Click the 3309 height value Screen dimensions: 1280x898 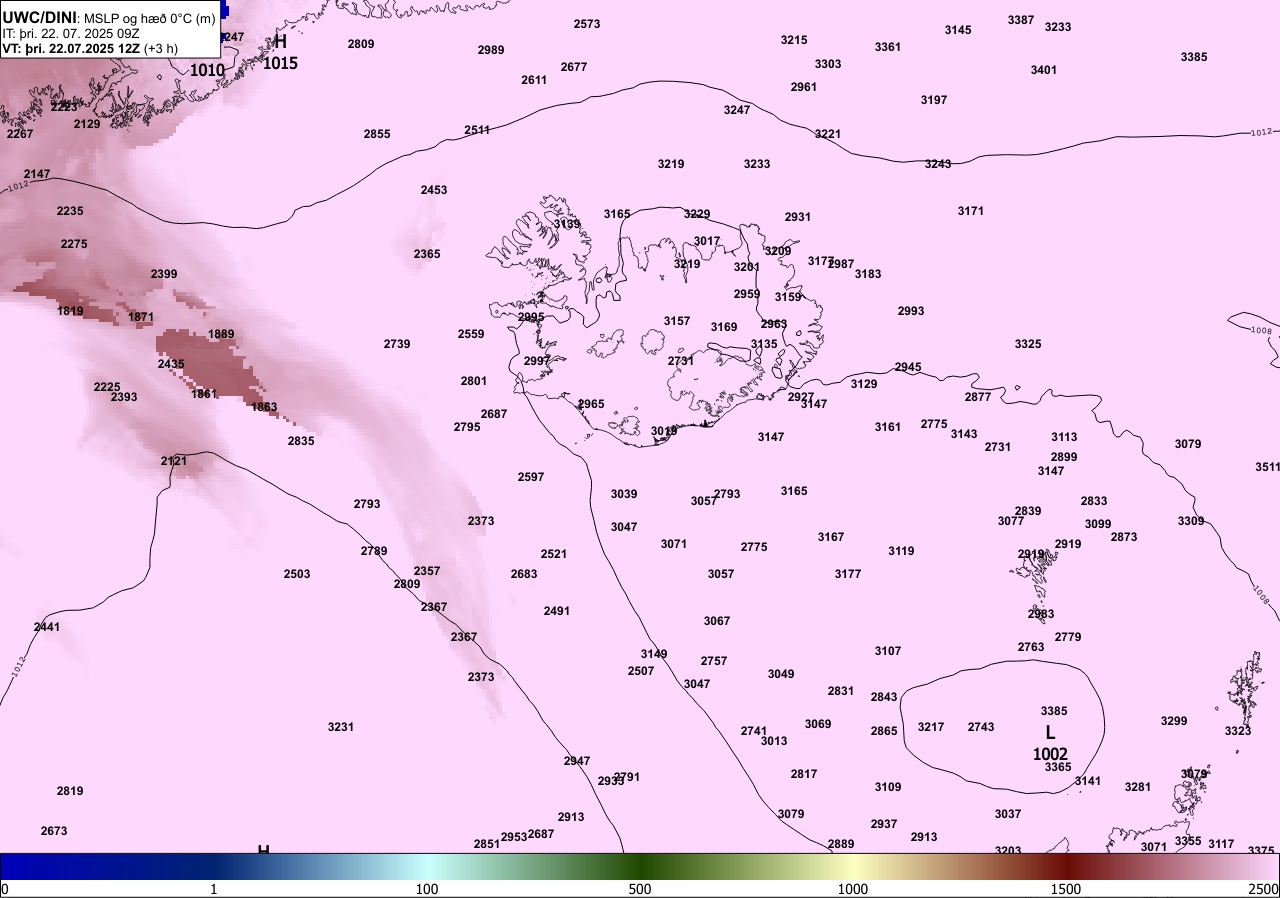(x=1191, y=521)
